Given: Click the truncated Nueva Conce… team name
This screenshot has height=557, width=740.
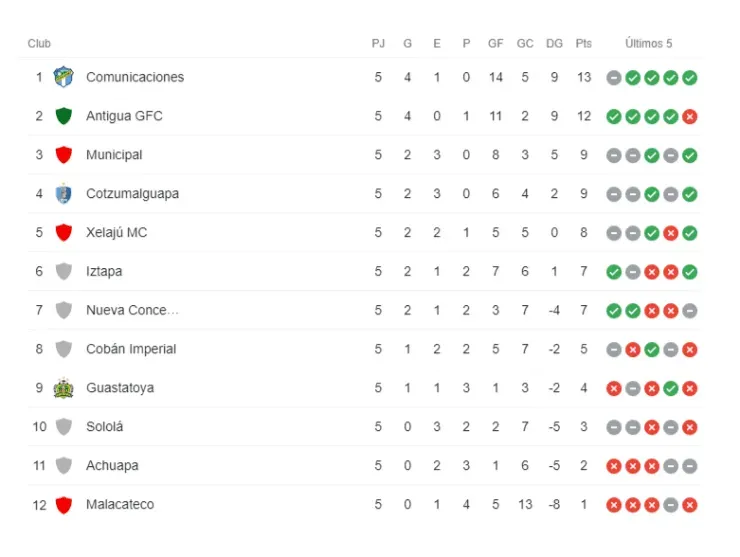Looking at the screenshot, I should [x=132, y=310].
